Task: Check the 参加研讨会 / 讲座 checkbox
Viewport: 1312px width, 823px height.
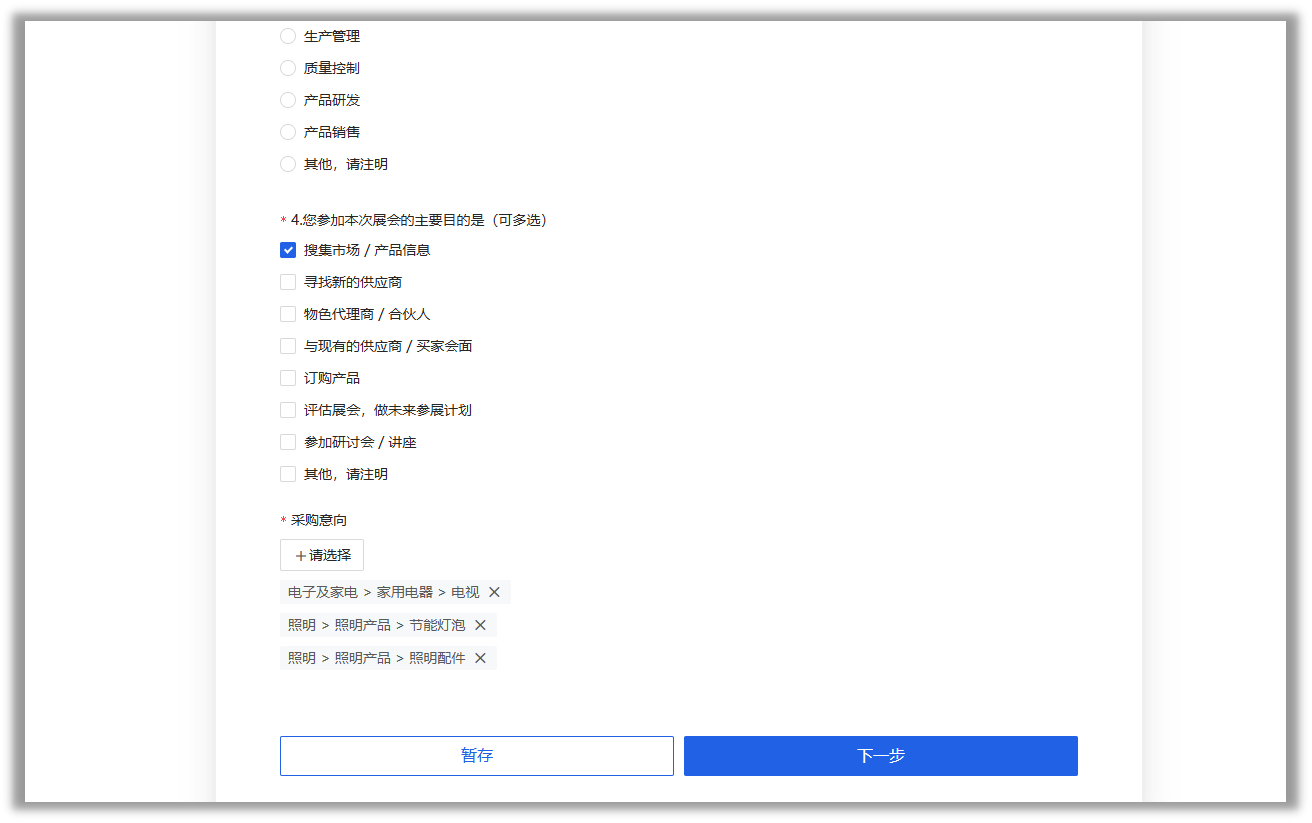Action: (x=288, y=442)
